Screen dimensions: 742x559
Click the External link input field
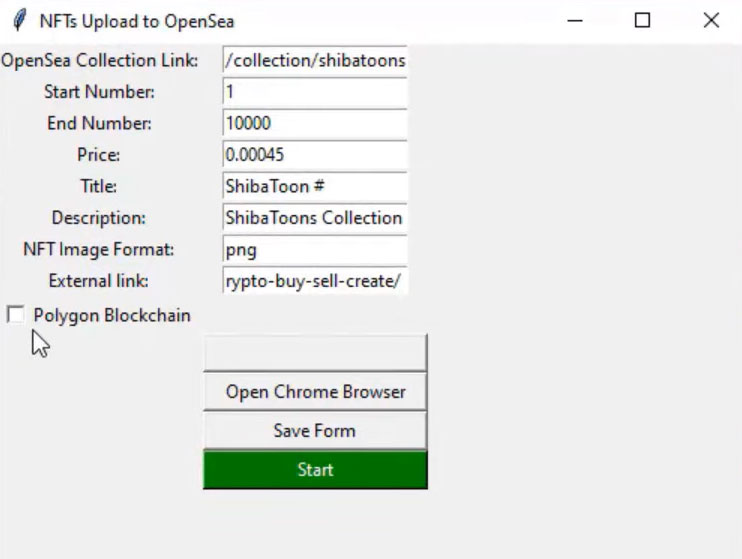pos(315,281)
